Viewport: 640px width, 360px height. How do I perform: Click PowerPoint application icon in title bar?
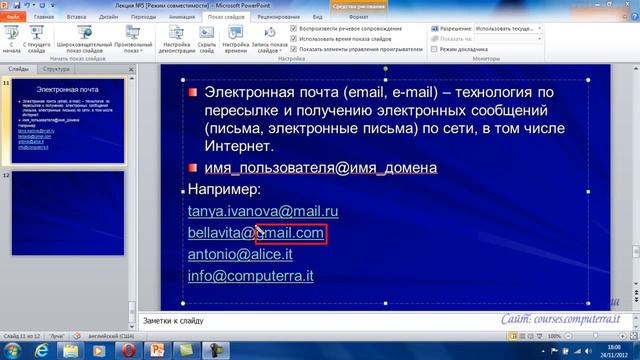pos(4,5)
